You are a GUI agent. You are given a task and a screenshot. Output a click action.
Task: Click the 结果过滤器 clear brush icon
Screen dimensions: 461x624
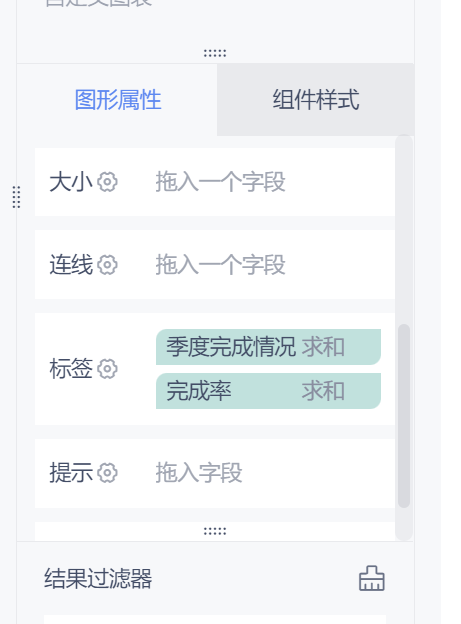point(372,578)
